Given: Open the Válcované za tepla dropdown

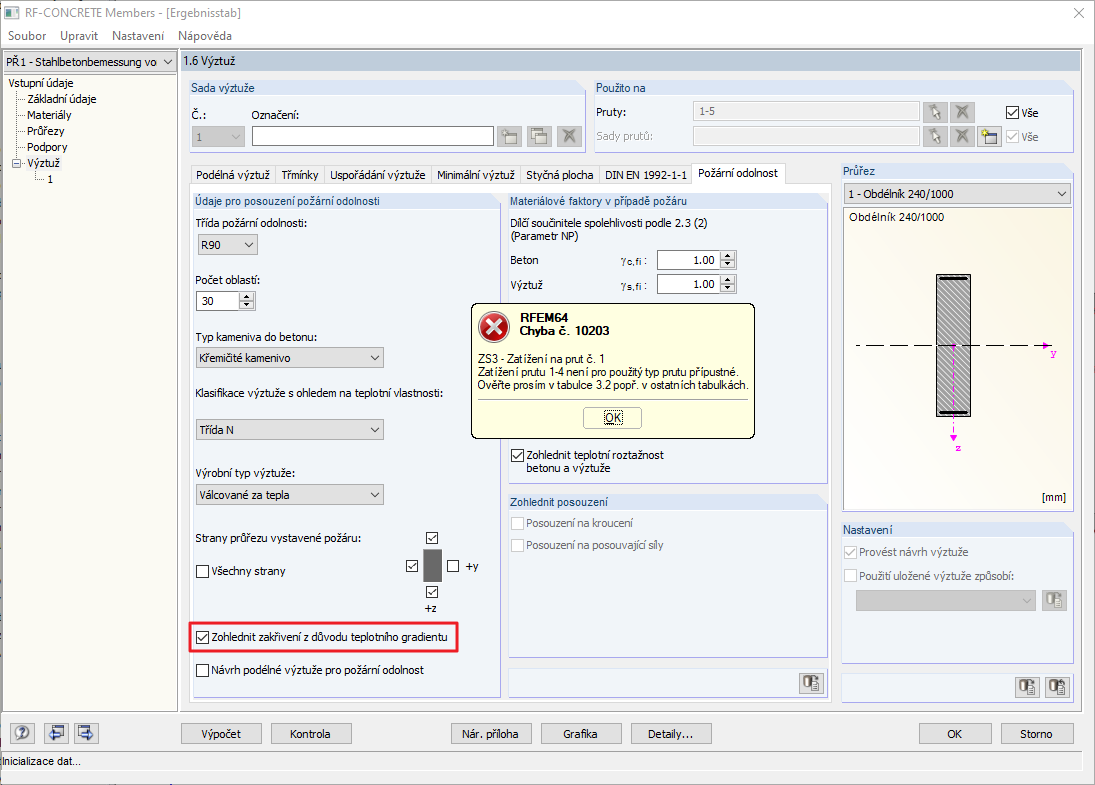Looking at the screenshot, I should click(x=290, y=494).
